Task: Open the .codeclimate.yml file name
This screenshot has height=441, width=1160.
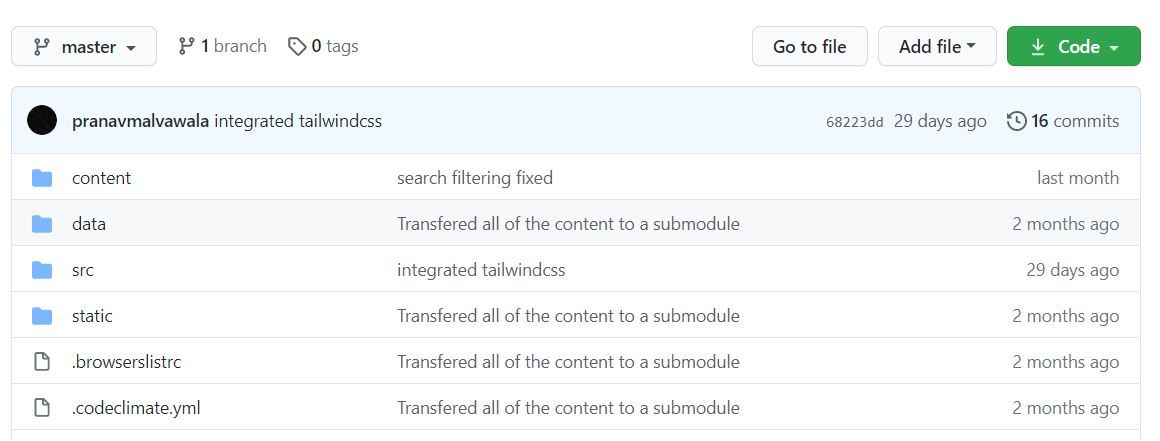Action: coord(136,408)
